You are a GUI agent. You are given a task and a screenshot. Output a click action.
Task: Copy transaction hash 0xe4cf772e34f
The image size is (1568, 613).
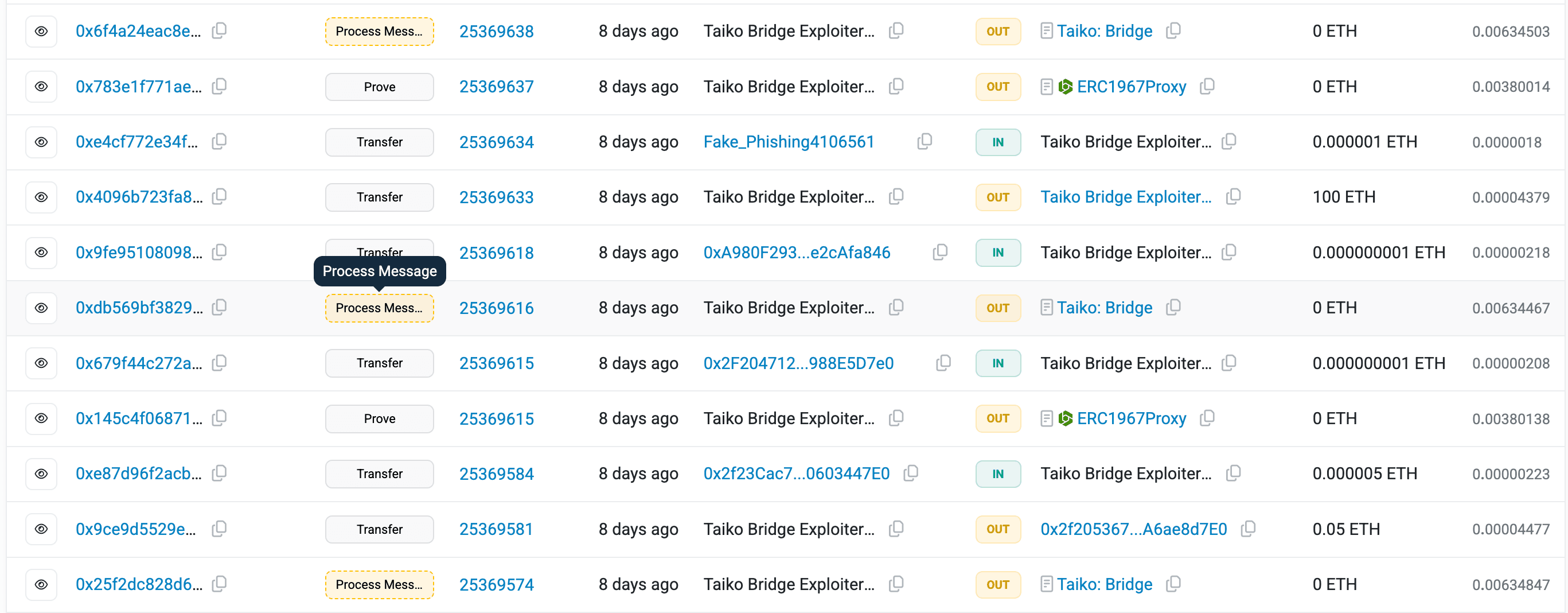pos(219,141)
